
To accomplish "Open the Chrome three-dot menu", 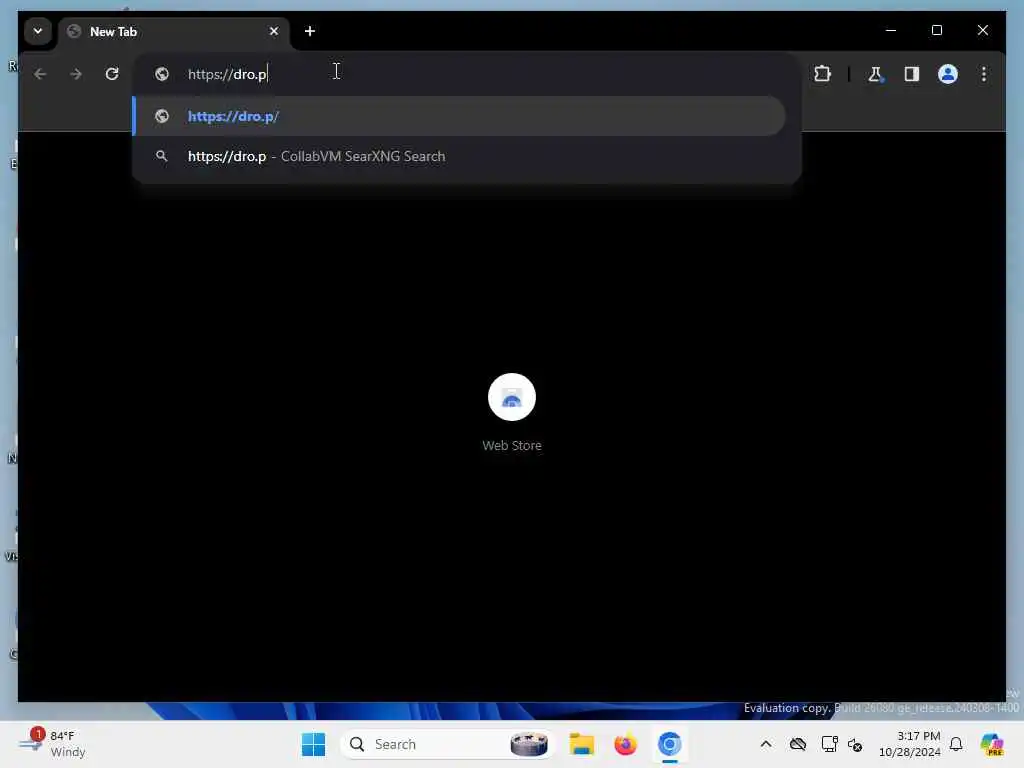I will (984, 74).
